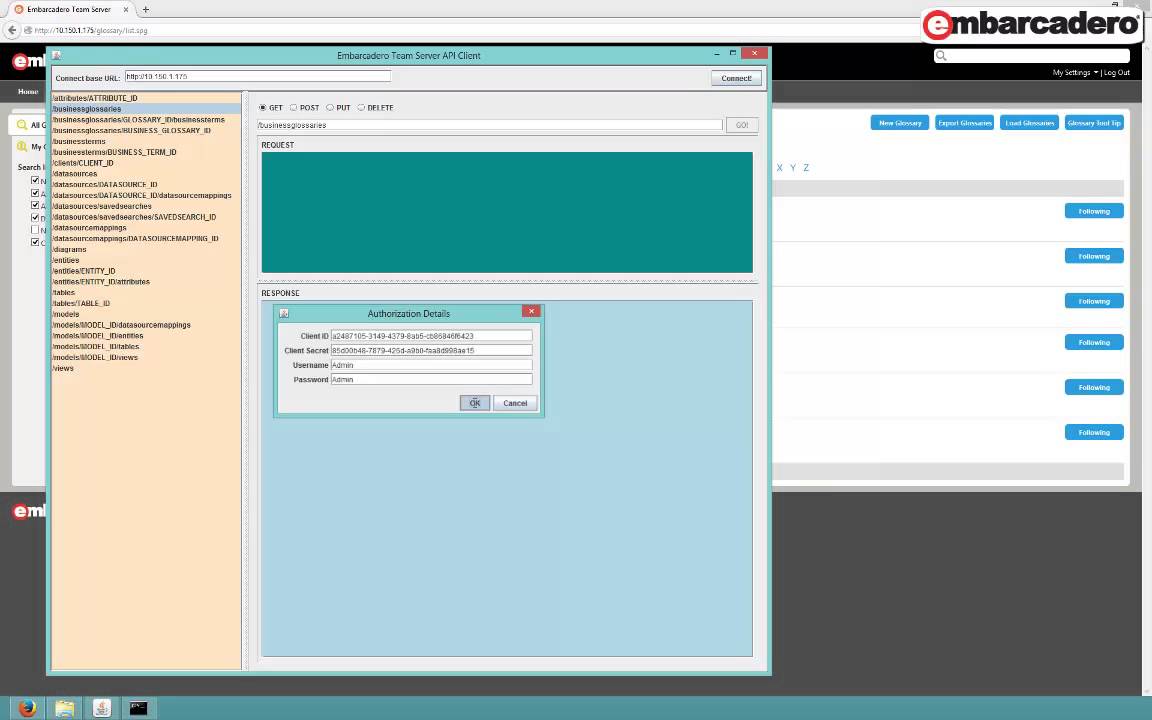Select /attributes/ATTRIBUTE_ID endpoint
This screenshot has height=720, width=1152.
pyautogui.click(x=95, y=98)
